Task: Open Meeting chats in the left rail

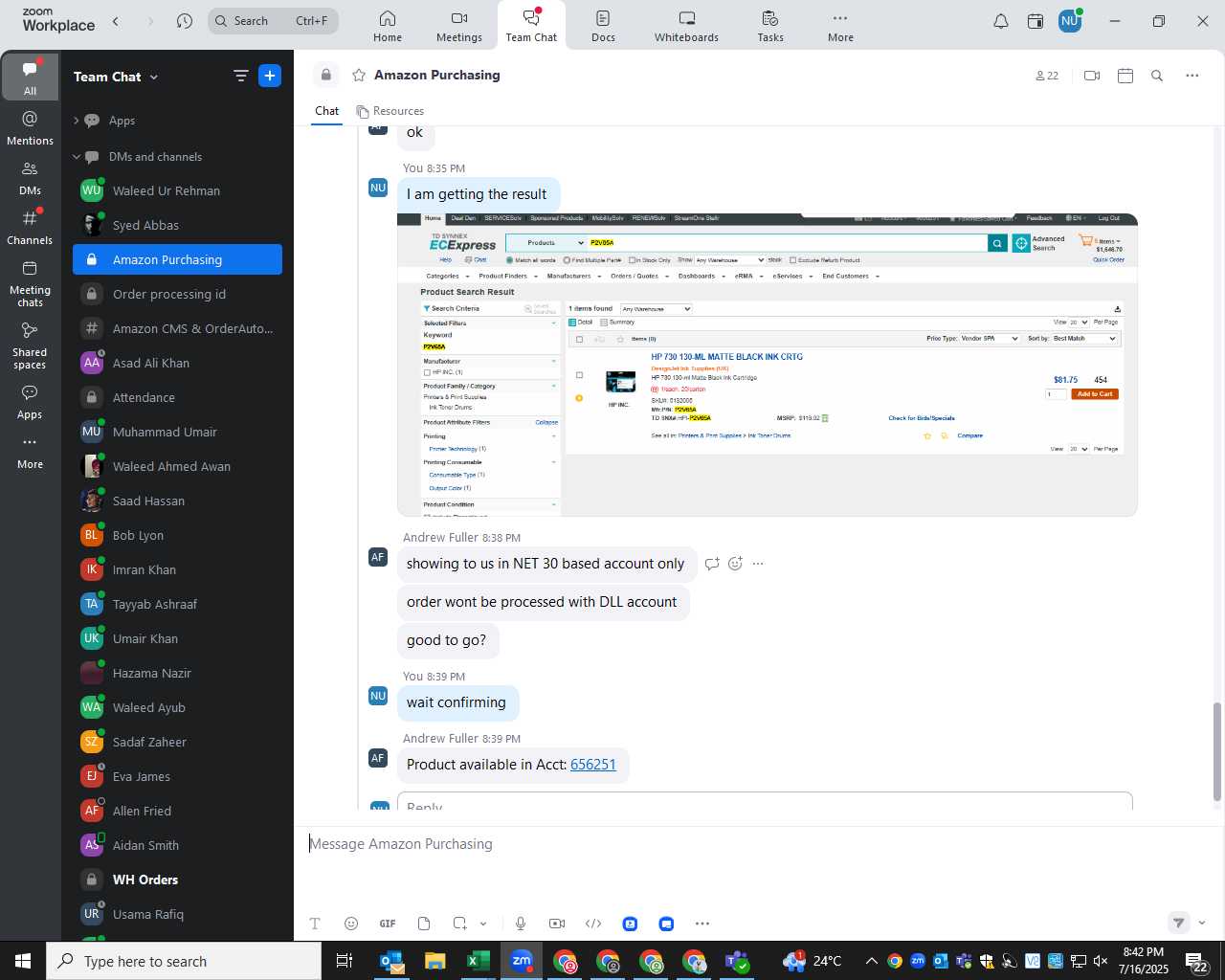Action: [30, 283]
